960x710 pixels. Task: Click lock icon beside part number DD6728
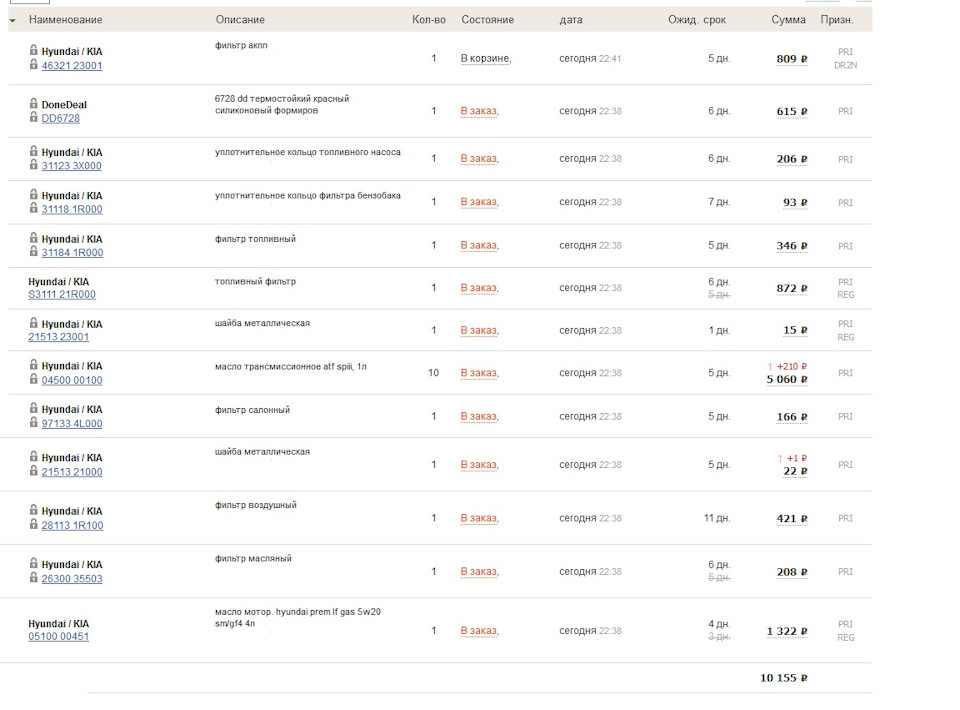(x=34, y=117)
